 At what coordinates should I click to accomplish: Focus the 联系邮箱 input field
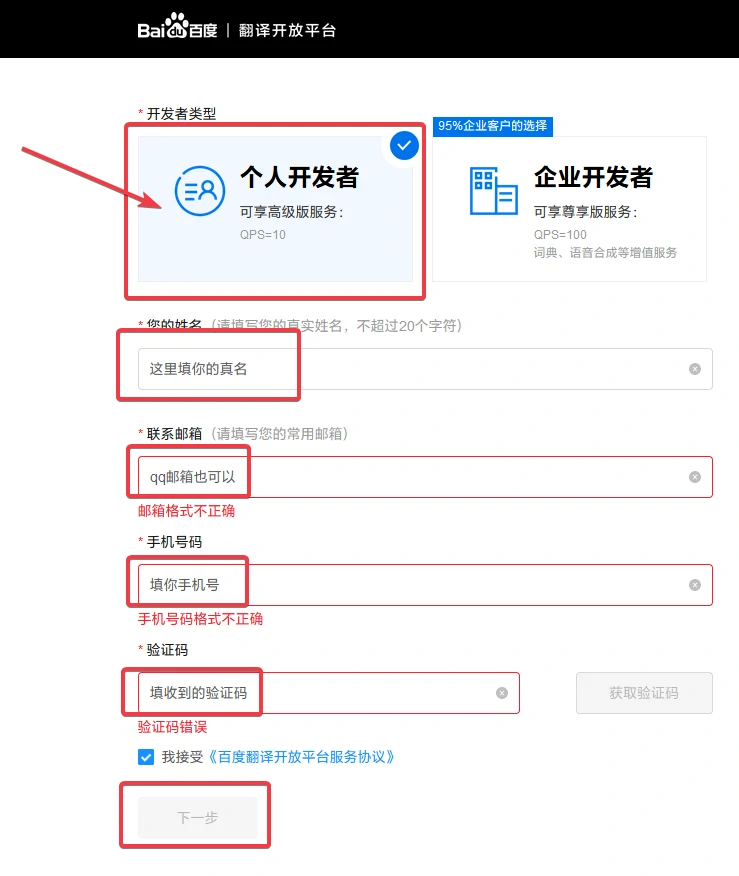tap(425, 477)
